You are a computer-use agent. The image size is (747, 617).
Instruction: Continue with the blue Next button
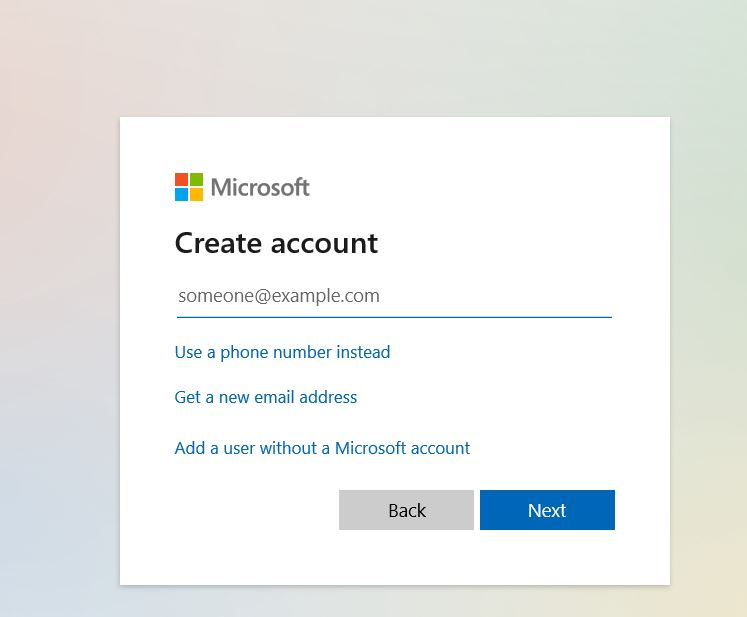click(547, 510)
